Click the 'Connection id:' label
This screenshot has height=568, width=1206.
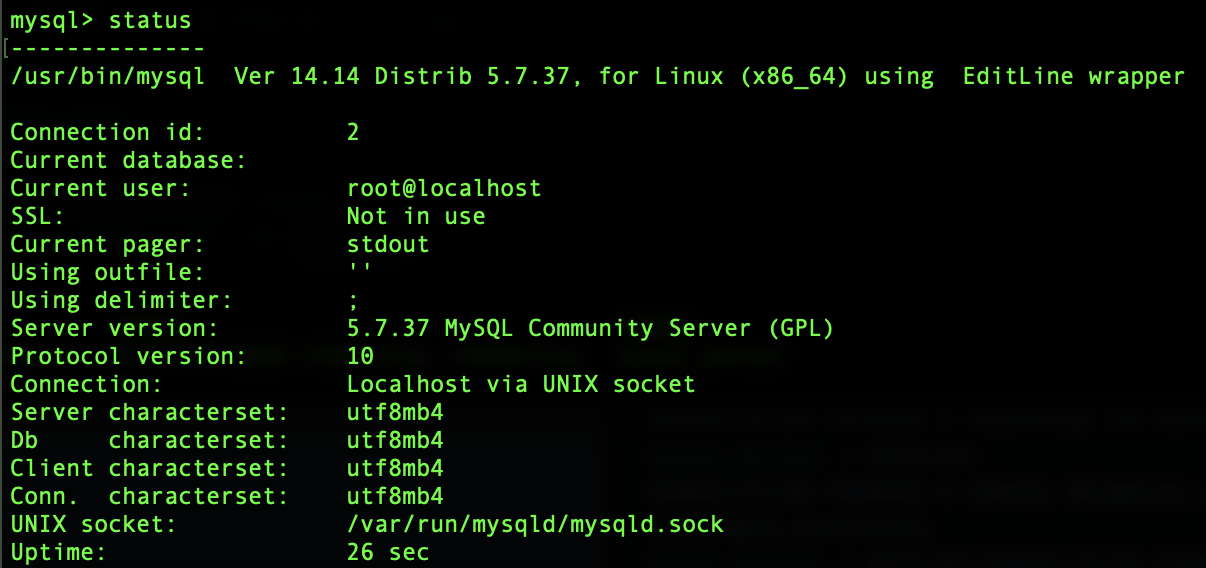coord(107,132)
